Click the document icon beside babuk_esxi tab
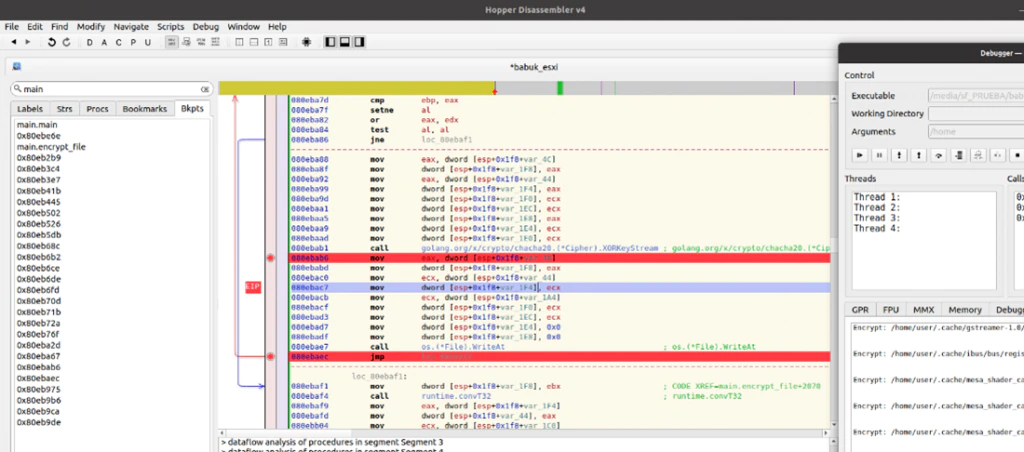The height and width of the screenshot is (452, 1024). (x=17, y=67)
